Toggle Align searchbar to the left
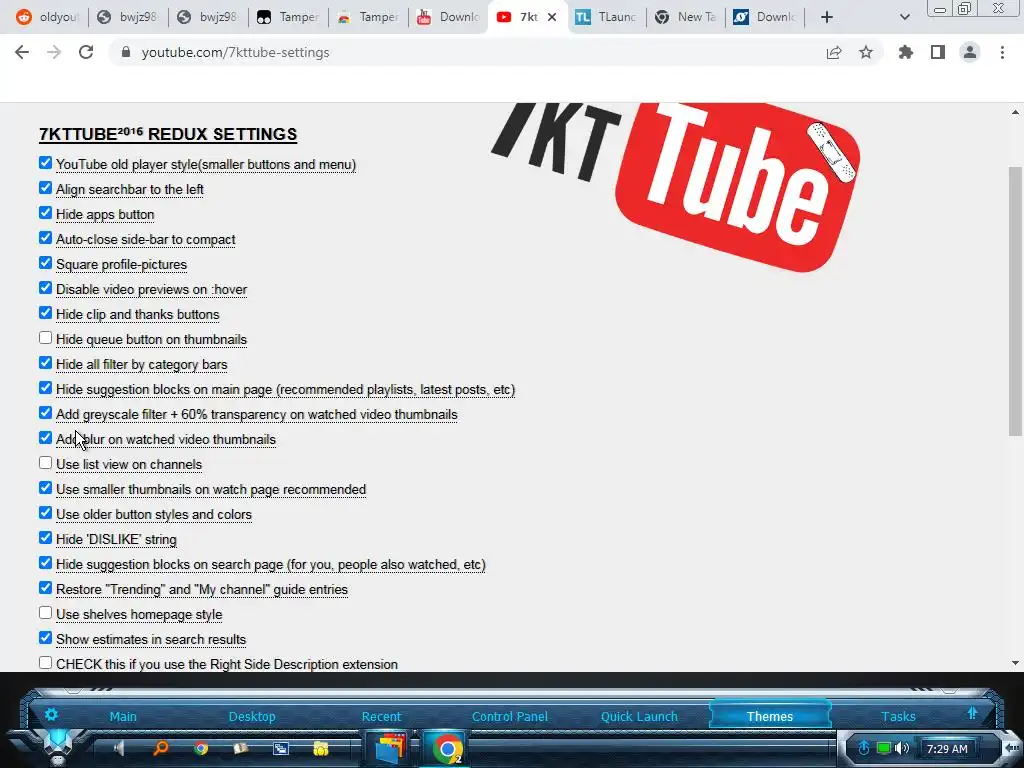This screenshot has width=1024, height=768. pyautogui.click(x=45, y=187)
